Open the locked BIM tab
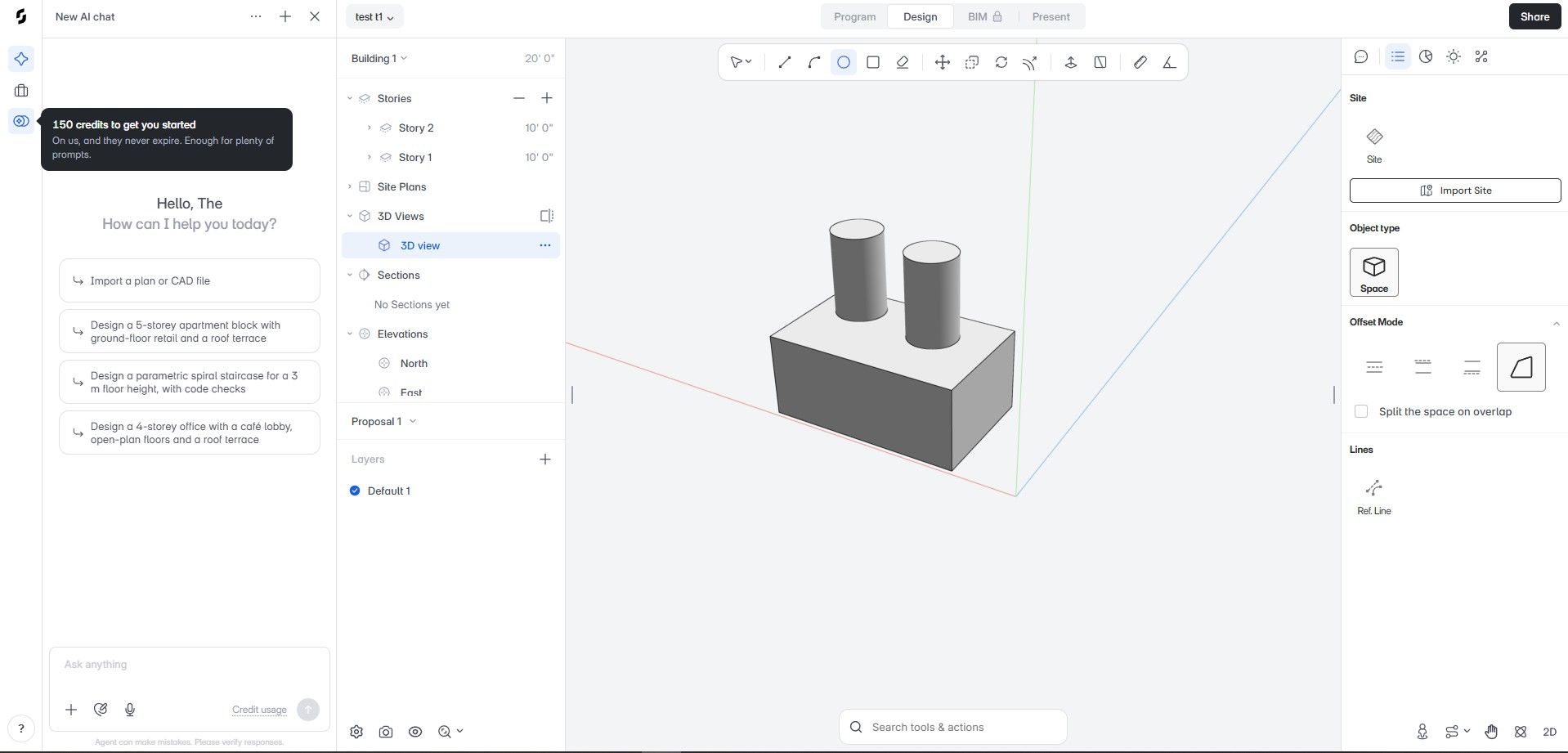 (984, 16)
